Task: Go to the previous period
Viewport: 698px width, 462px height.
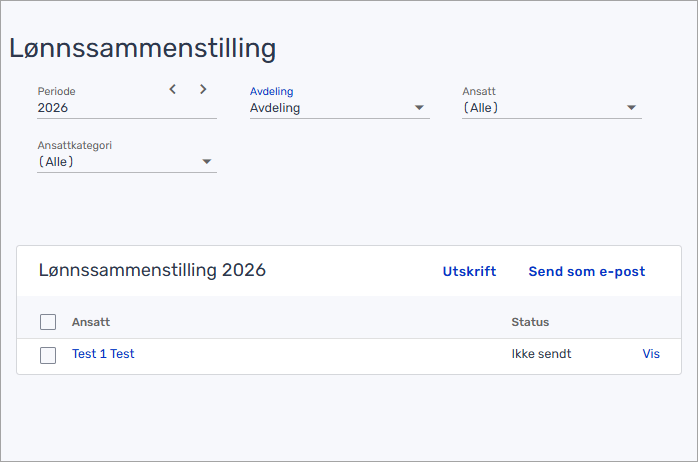Action: [173, 89]
